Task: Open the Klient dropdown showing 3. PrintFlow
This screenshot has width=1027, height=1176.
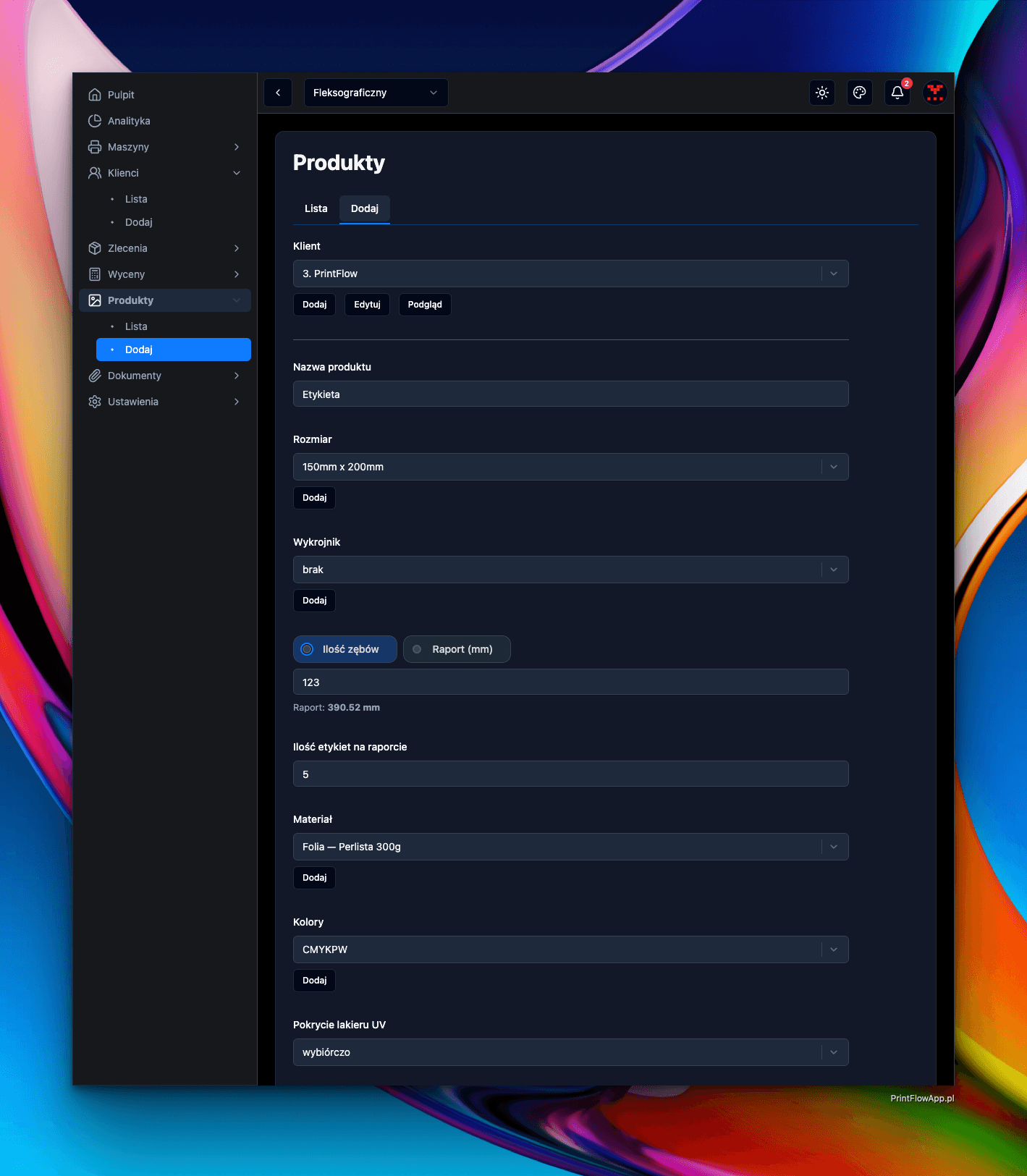Action: coord(570,274)
